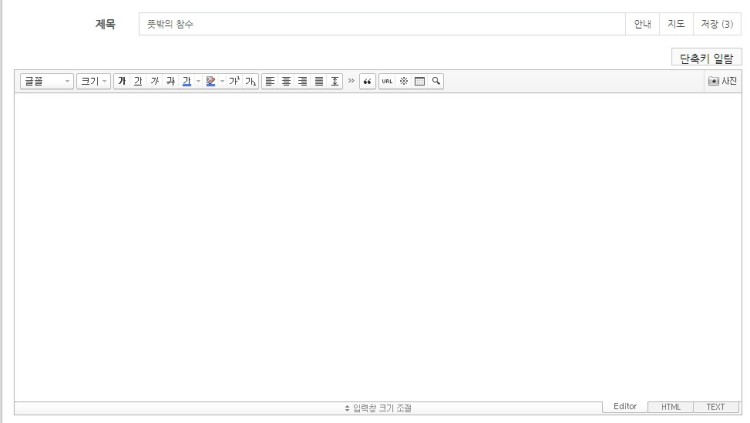Switch to the TEXT tab
This screenshot has width=750, height=423.
[715, 407]
